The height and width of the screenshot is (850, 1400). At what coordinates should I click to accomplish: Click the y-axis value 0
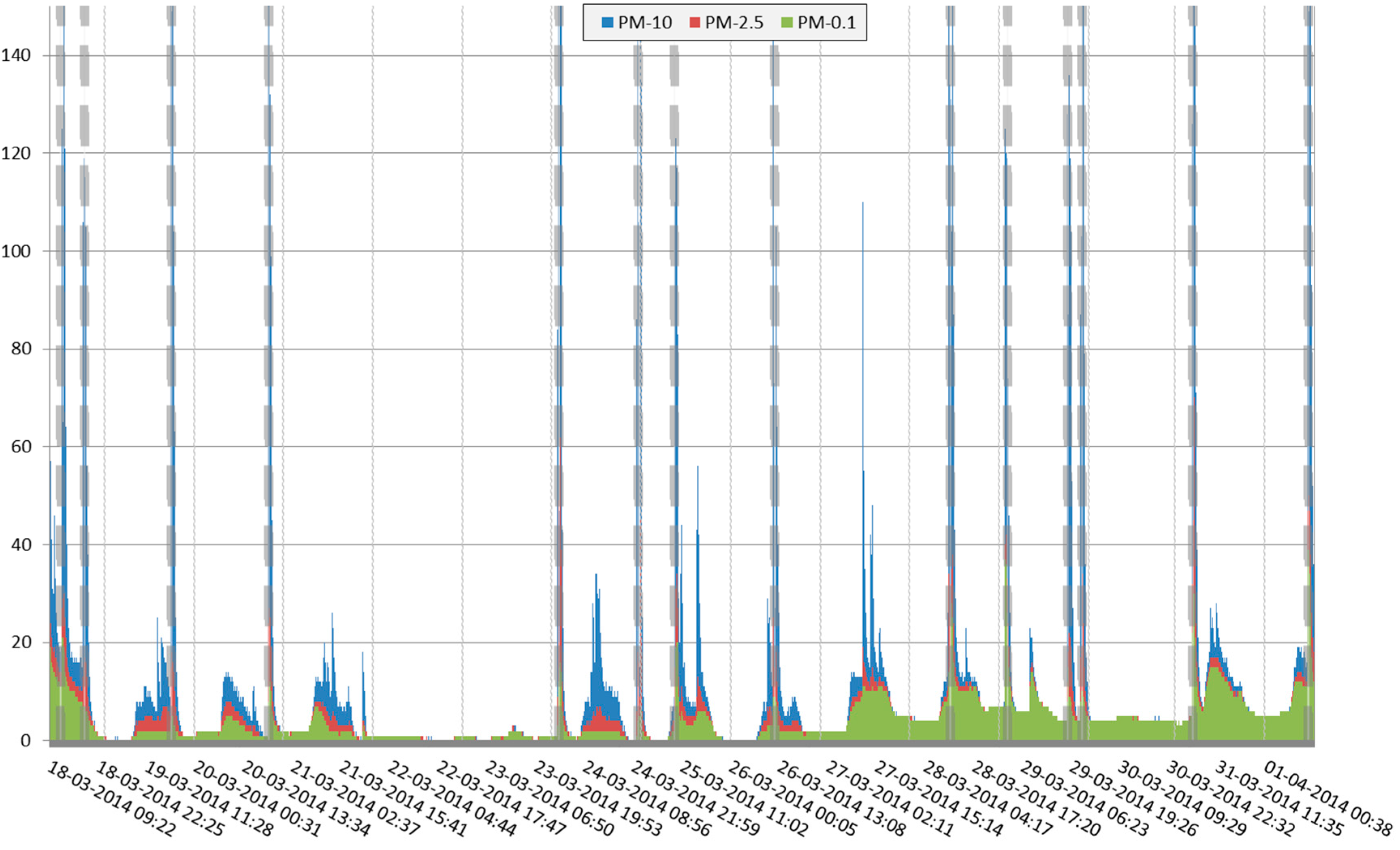tap(26, 740)
